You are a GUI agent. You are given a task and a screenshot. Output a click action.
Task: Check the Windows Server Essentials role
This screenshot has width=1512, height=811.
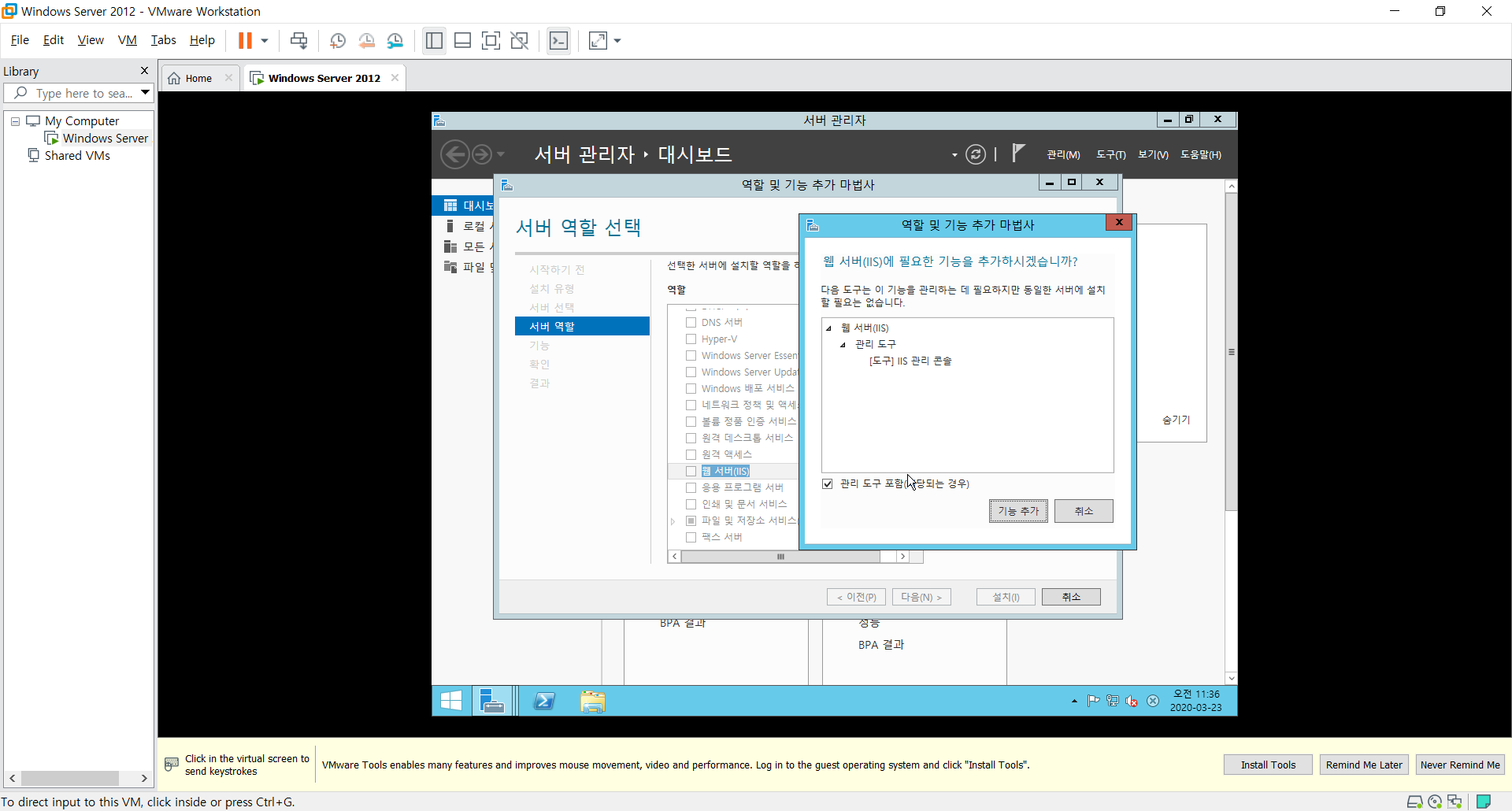691,356
